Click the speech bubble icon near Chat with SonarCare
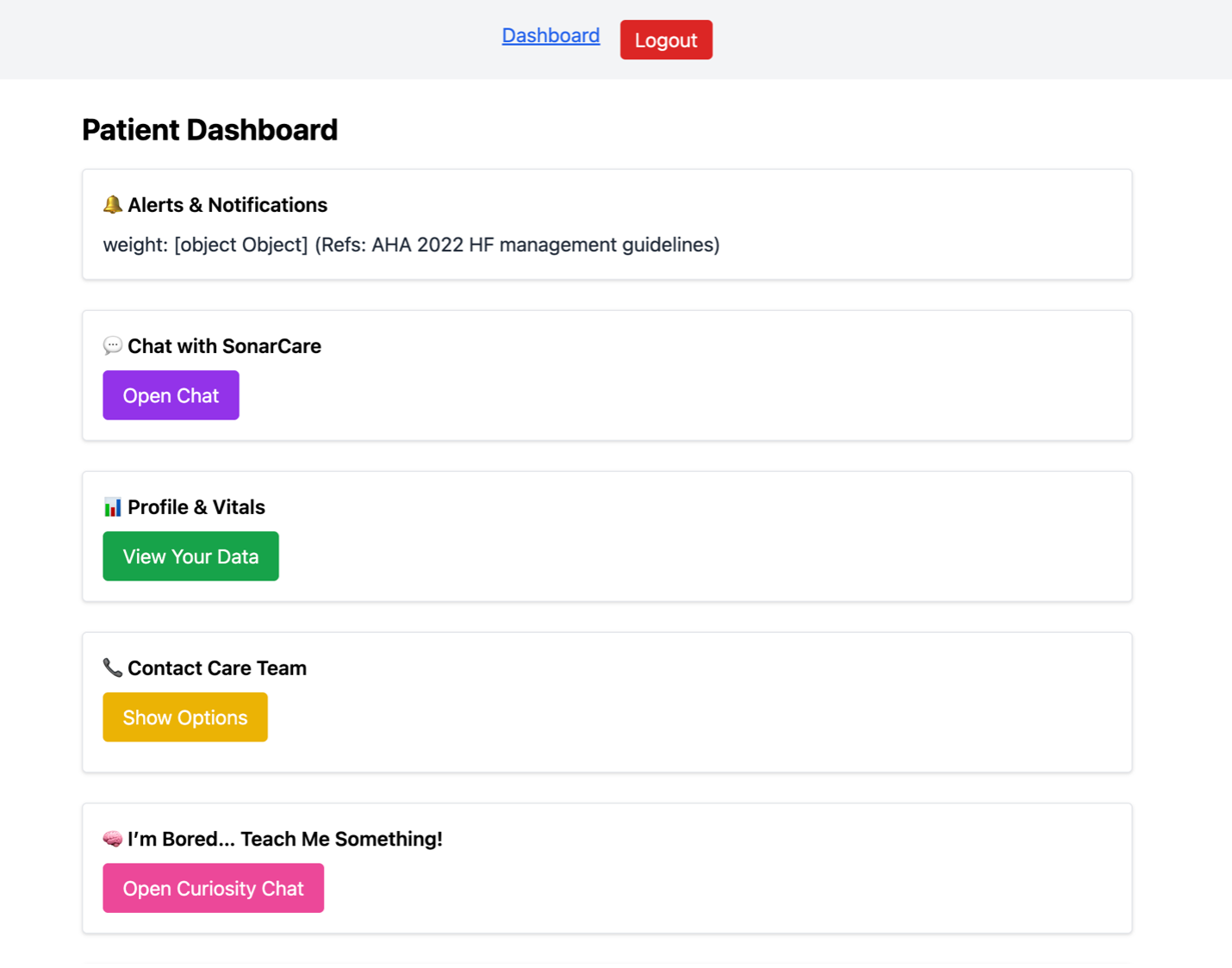Screen dimensions: 1232x968 coord(112,346)
